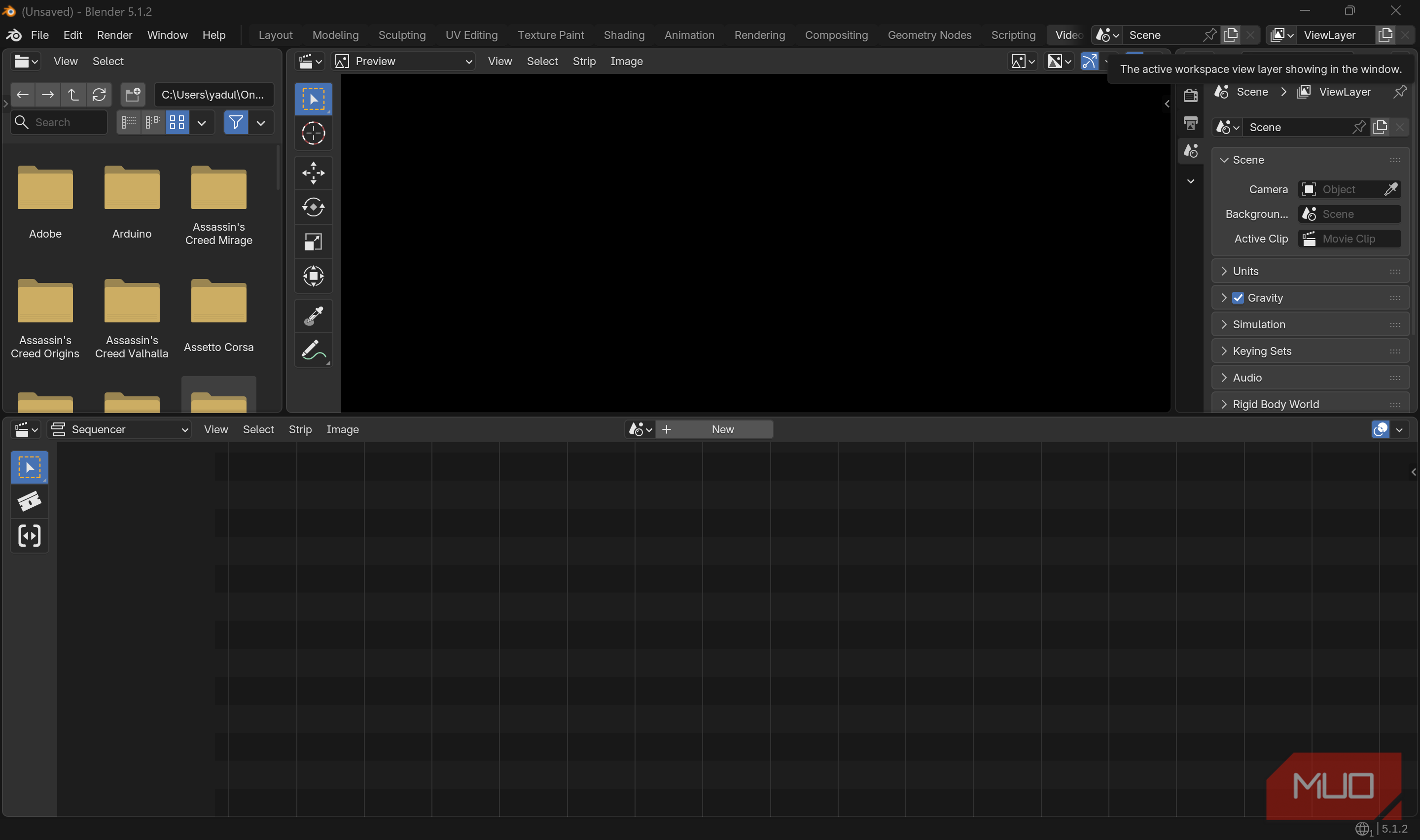Go to parent directory in file browser

73,95
